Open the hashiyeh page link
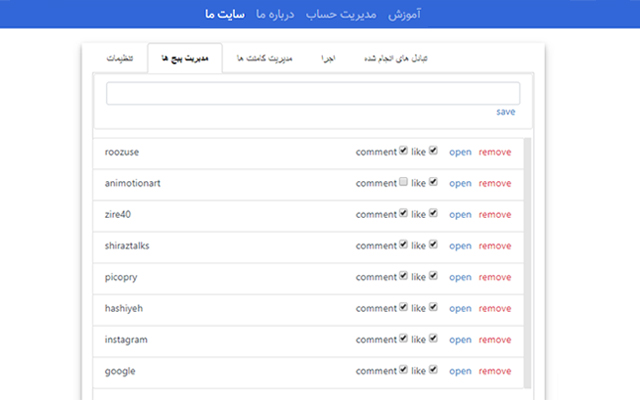The height and width of the screenshot is (400, 640). [460, 309]
